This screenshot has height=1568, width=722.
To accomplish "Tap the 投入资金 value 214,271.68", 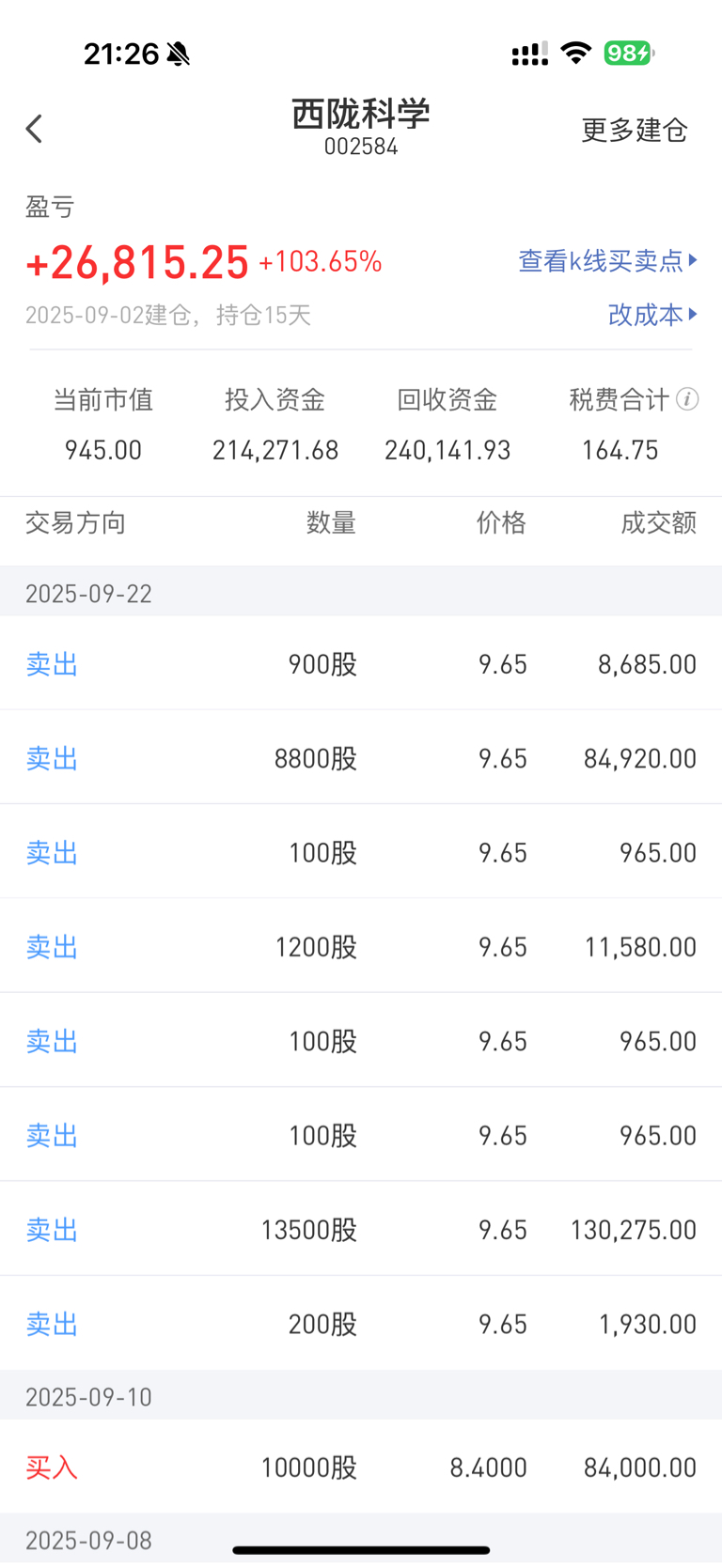I will pyautogui.click(x=275, y=450).
